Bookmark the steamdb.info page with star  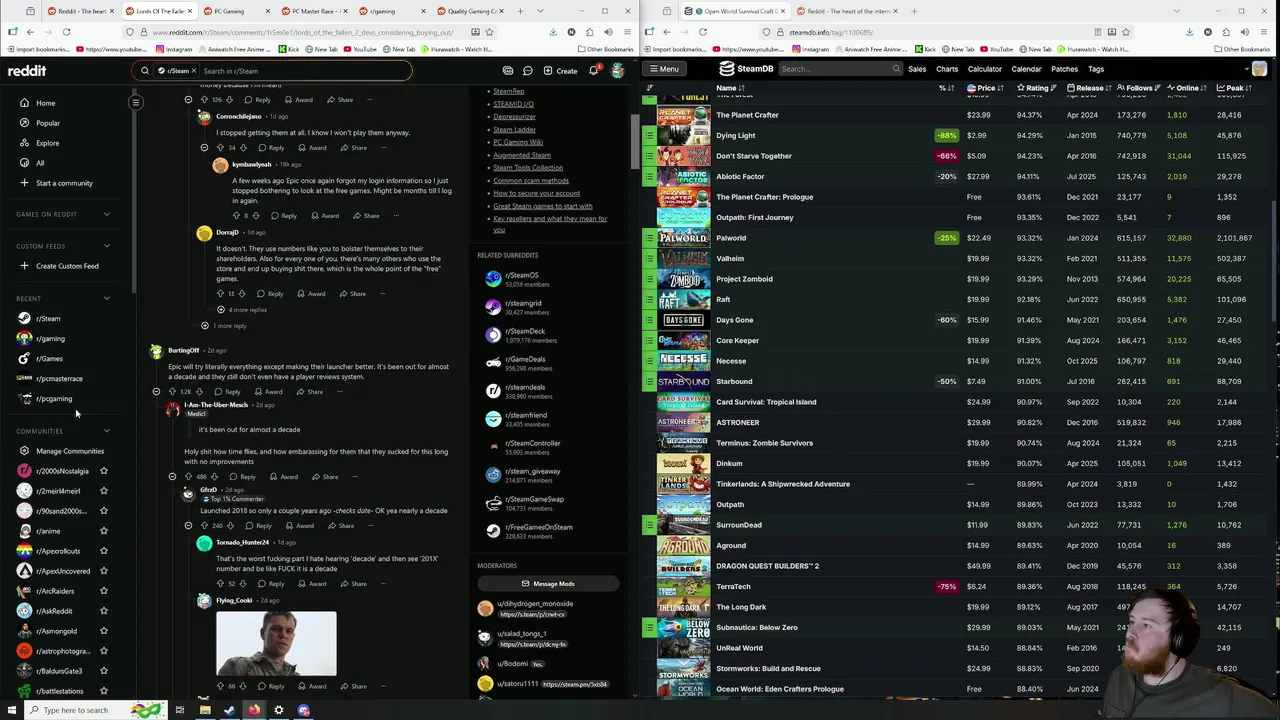1127,32
